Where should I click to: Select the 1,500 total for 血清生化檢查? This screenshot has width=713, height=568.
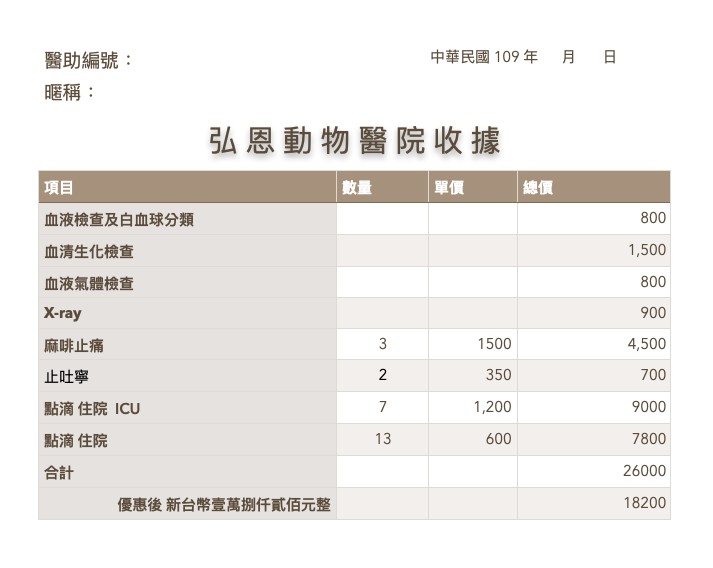click(x=647, y=250)
